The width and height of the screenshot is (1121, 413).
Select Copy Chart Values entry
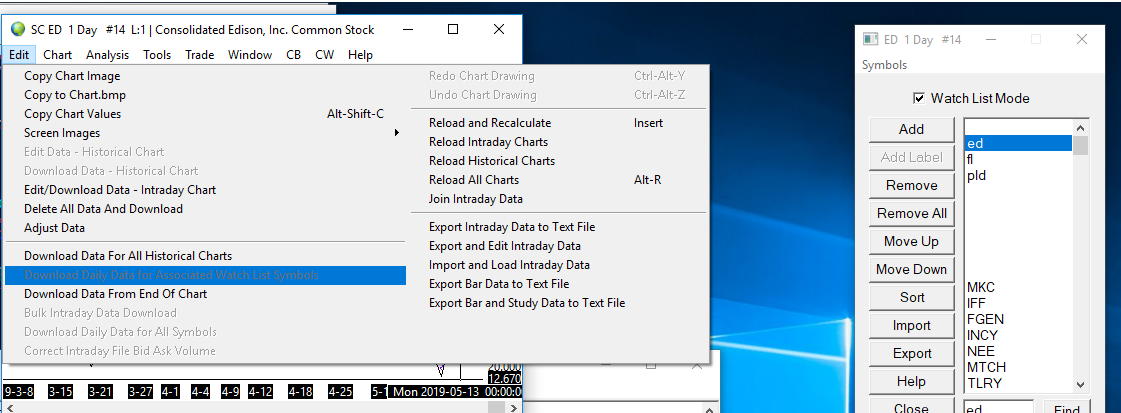[x=205, y=114]
